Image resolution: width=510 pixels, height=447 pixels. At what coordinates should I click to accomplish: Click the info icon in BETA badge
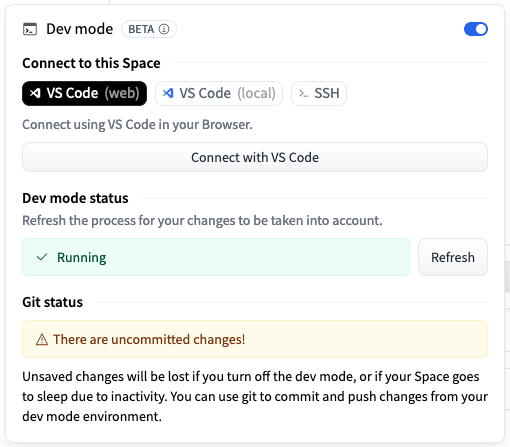164,29
